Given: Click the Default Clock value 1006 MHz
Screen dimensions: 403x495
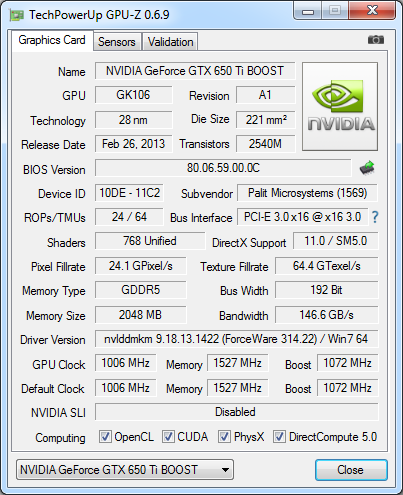Looking at the screenshot, I should [x=126, y=388].
